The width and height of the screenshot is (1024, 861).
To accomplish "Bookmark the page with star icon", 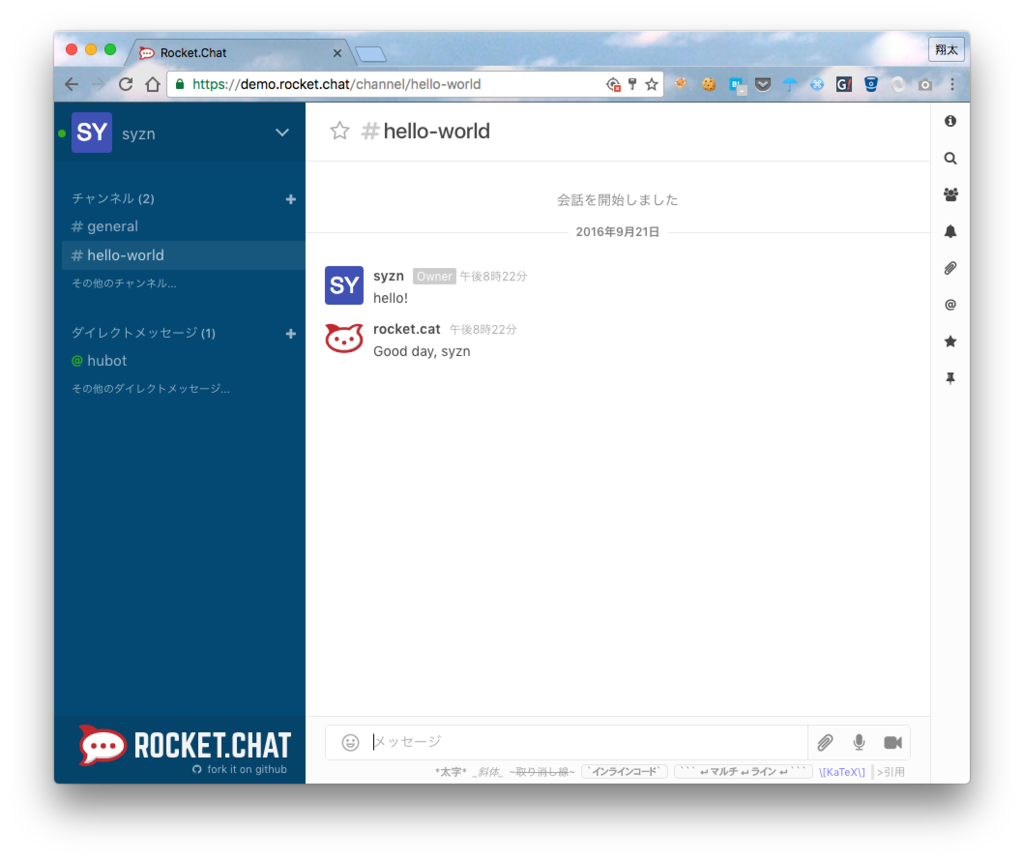I will (x=652, y=84).
